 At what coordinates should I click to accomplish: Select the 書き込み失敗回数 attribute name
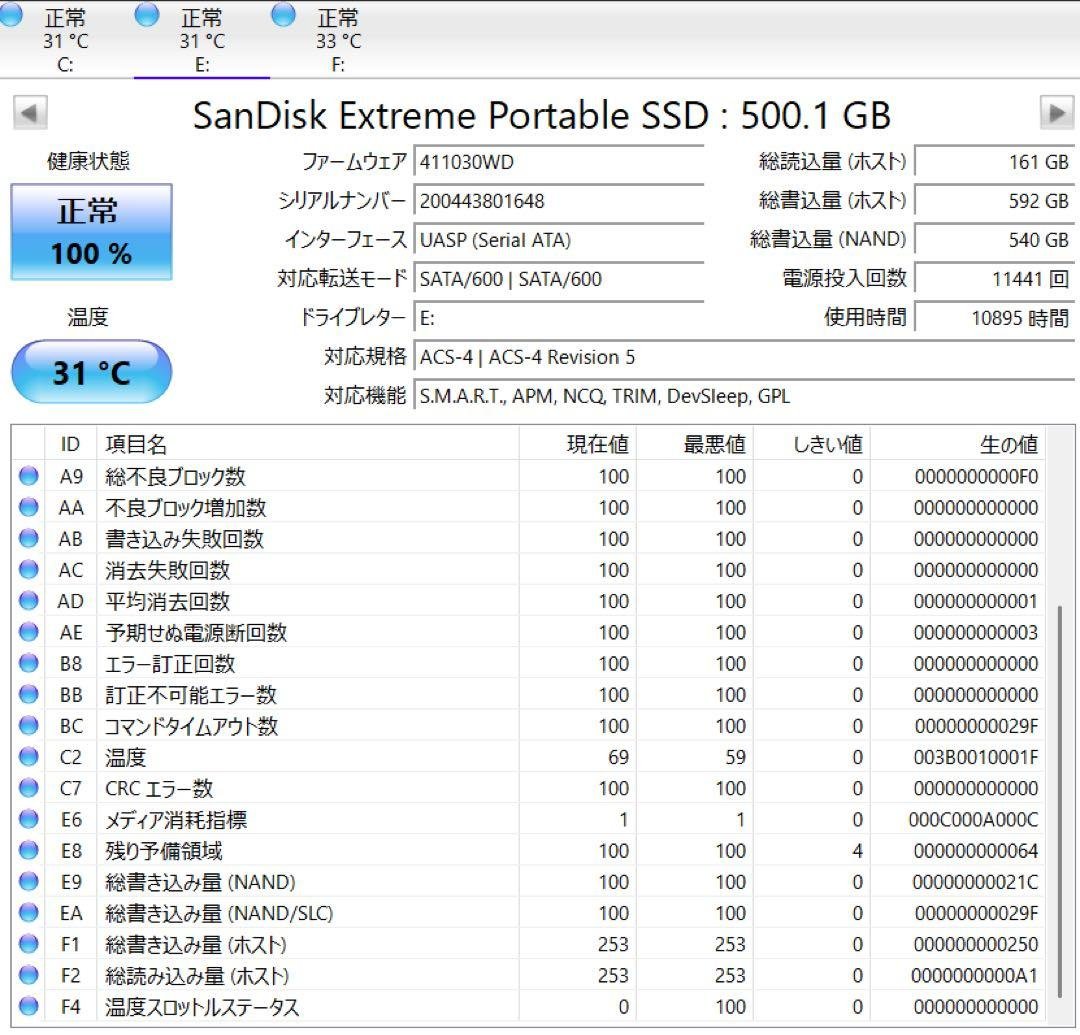click(x=184, y=539)
